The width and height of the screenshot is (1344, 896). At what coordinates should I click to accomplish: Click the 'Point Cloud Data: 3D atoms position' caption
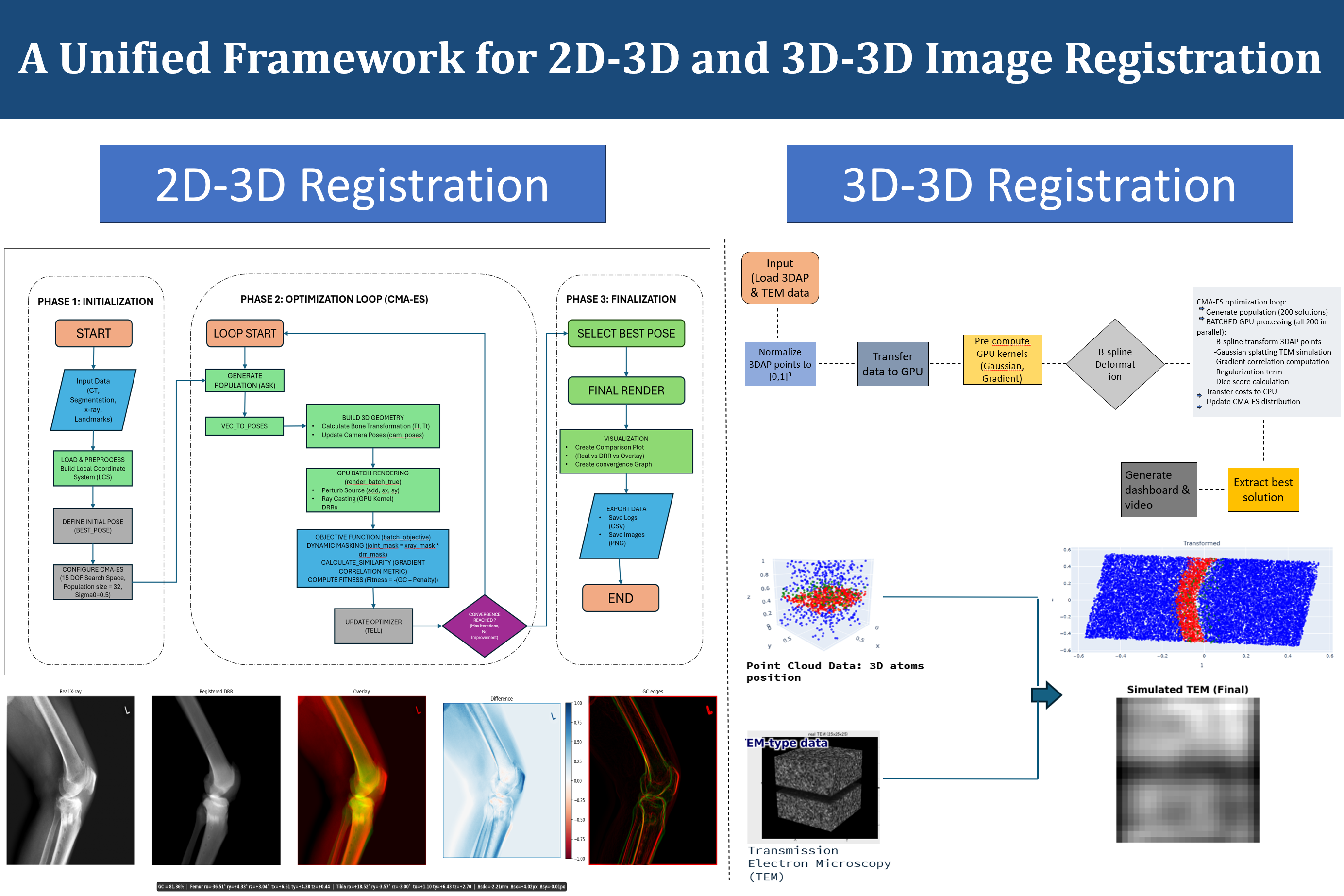pyautogui.click(x=835, y=672)
